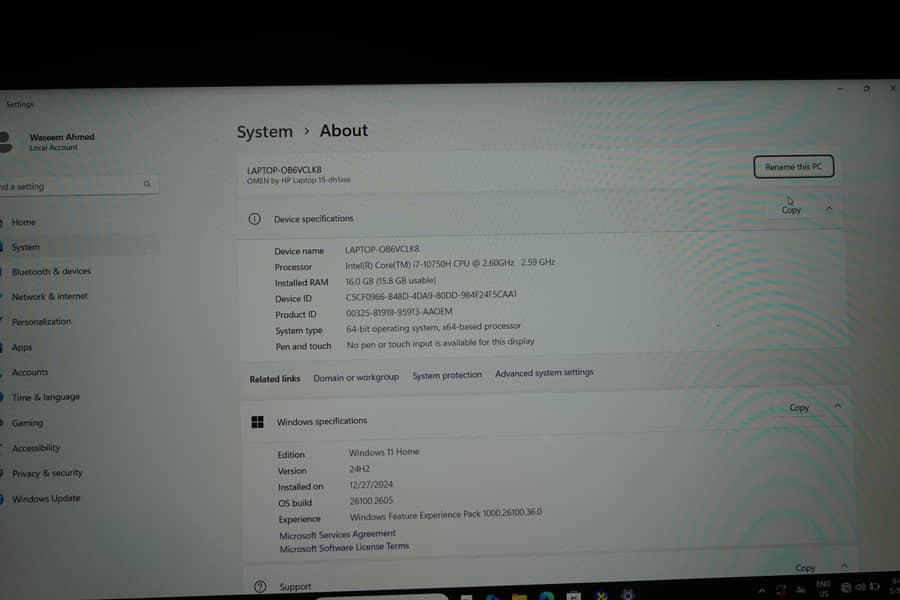Open Accessibility settings

coord(36,448)
